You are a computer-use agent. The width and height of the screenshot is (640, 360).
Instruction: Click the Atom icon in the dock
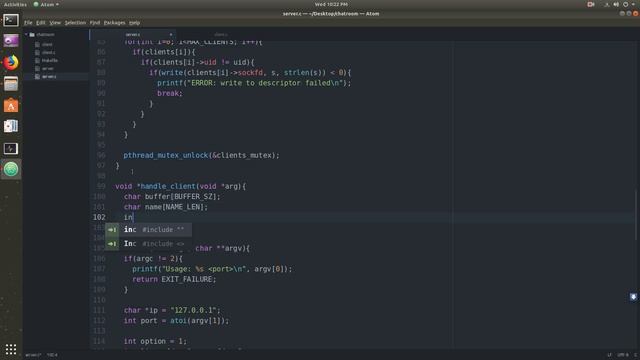11,169
